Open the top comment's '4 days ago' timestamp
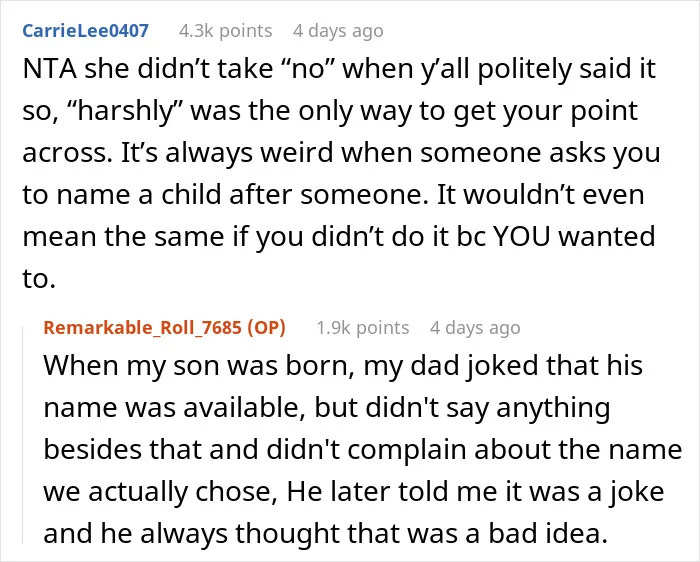The height and width of the screenshot is (562, 700). (338, 31)
